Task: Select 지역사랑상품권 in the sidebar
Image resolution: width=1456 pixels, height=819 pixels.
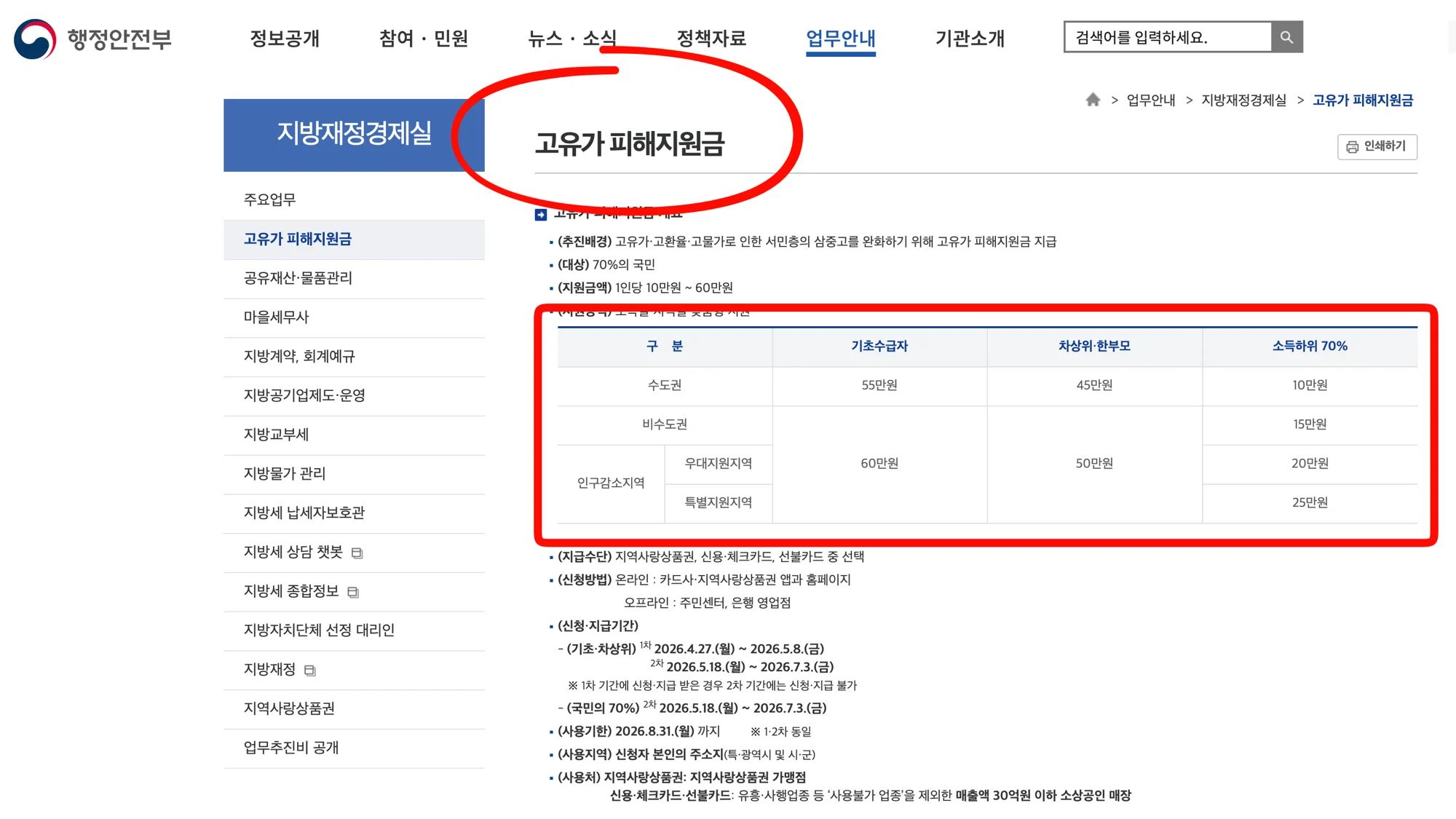Action: coord(354,709)
